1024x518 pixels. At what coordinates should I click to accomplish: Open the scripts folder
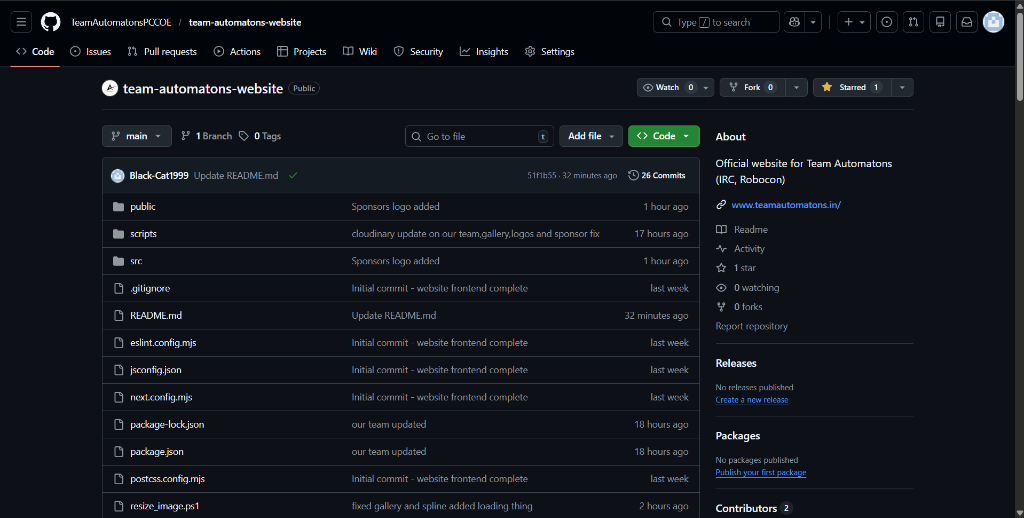pyautogui.click(x=143, y=234)
